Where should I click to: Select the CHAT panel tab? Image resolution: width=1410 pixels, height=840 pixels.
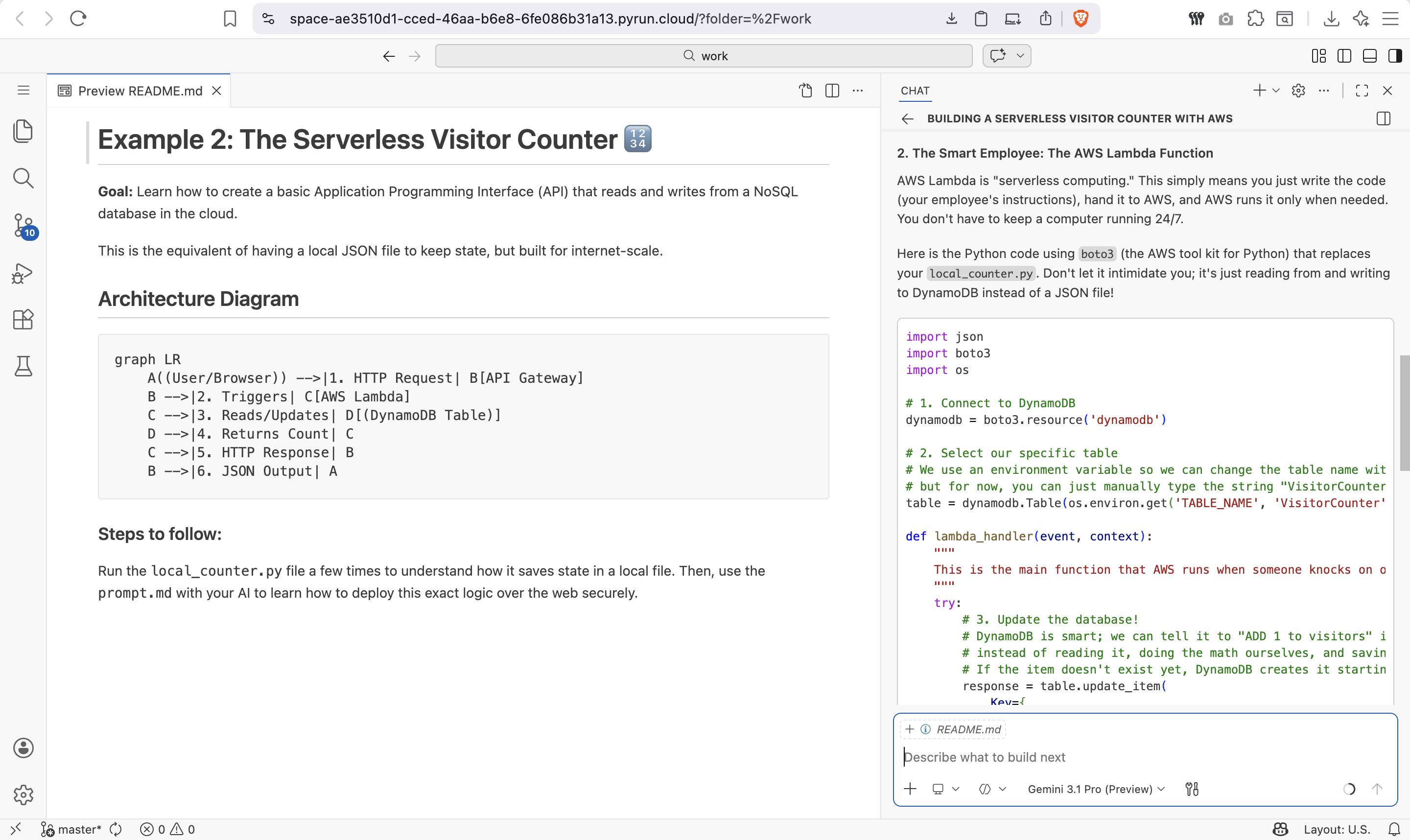click(915, 91)
